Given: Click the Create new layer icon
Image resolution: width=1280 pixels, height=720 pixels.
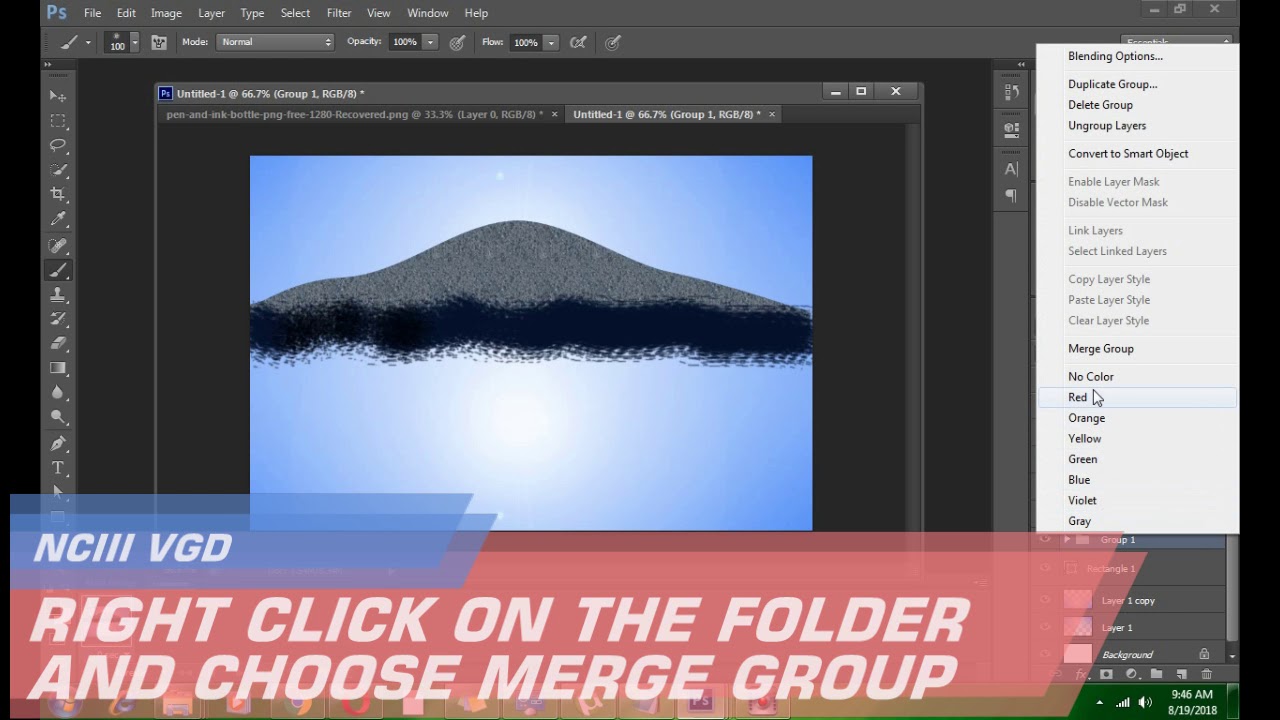Looking at the screenshot, I should [x=1181, y=675].
